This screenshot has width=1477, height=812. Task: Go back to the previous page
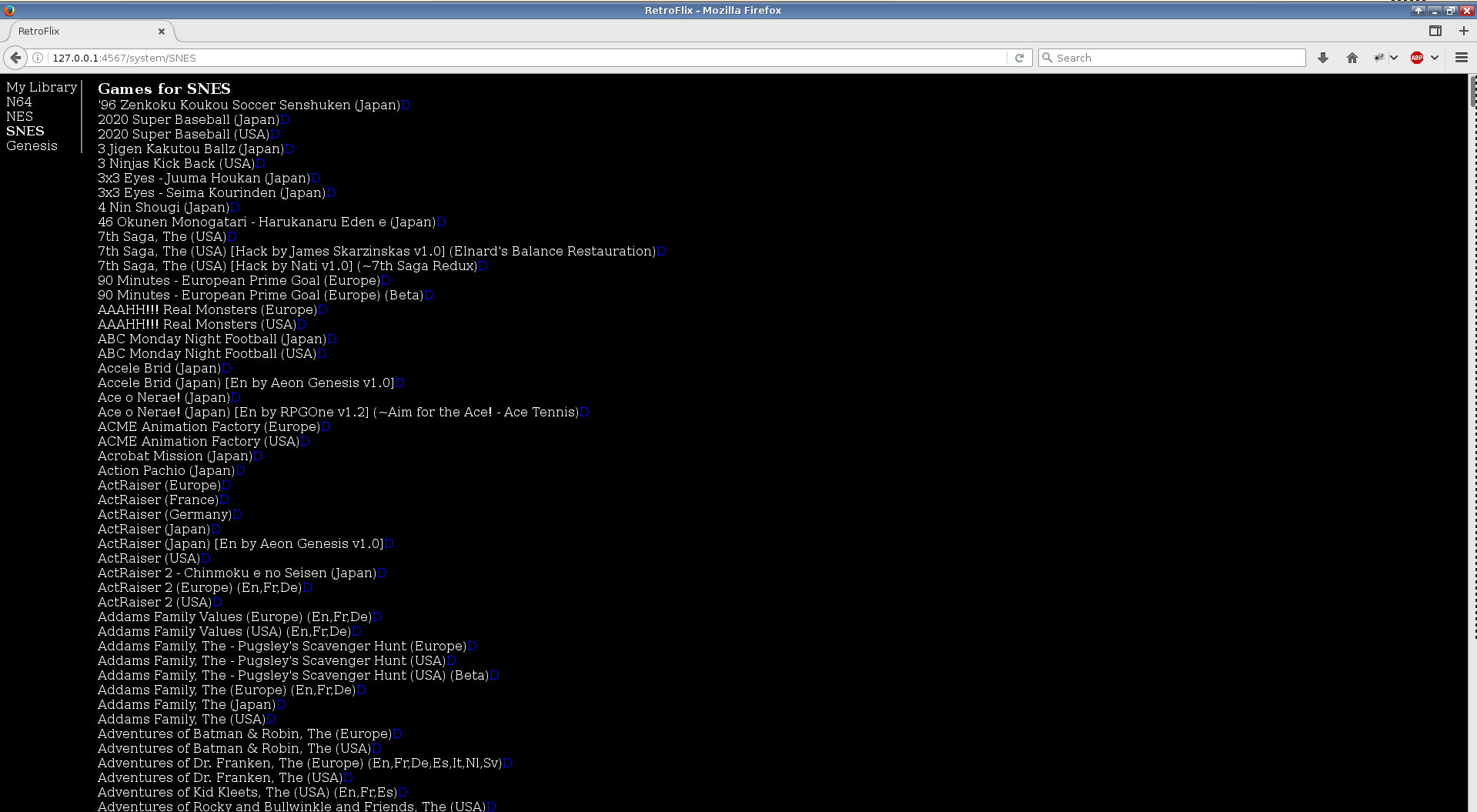tap(15, 58)
